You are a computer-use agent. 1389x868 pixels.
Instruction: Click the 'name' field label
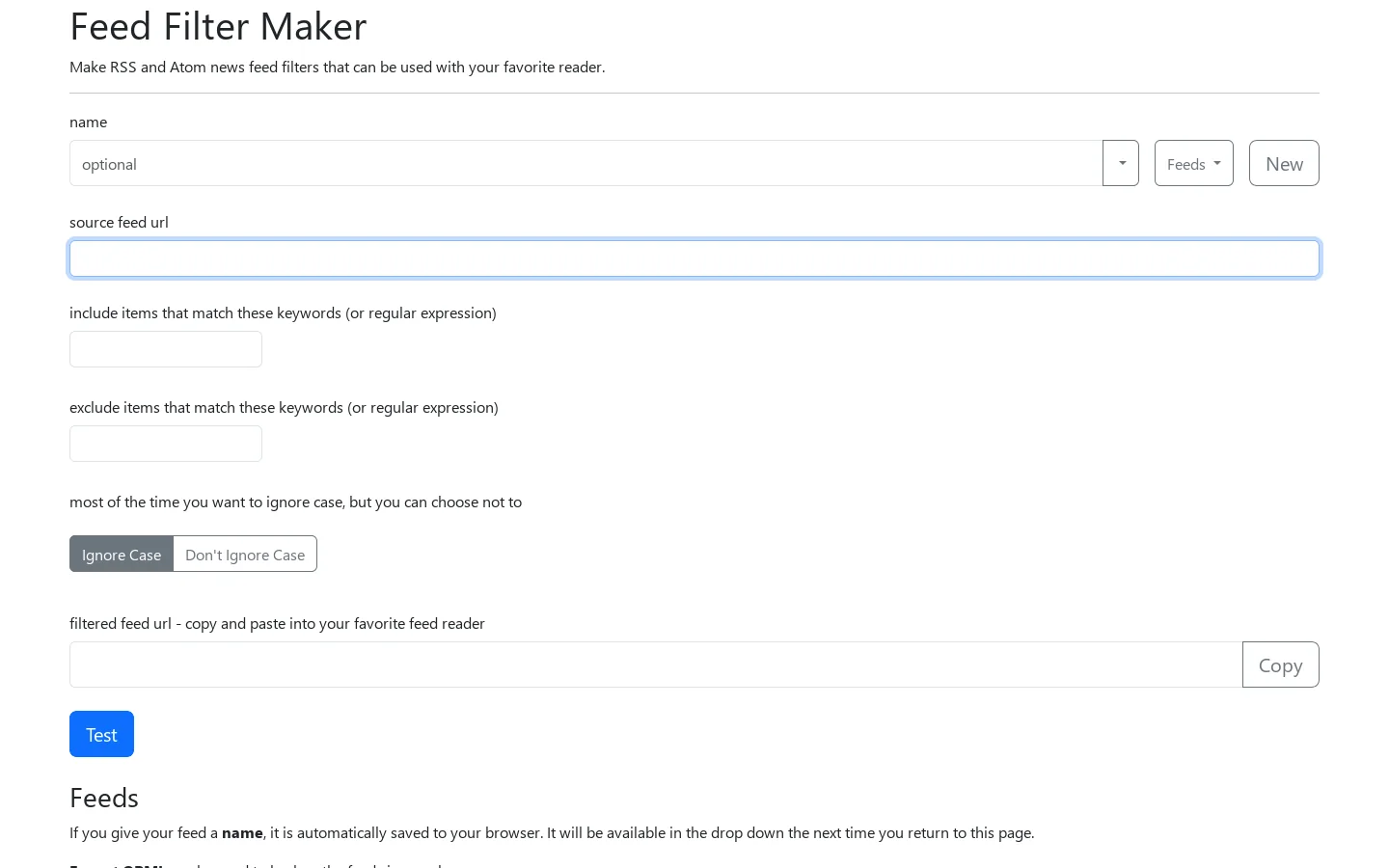click(88, 122)
